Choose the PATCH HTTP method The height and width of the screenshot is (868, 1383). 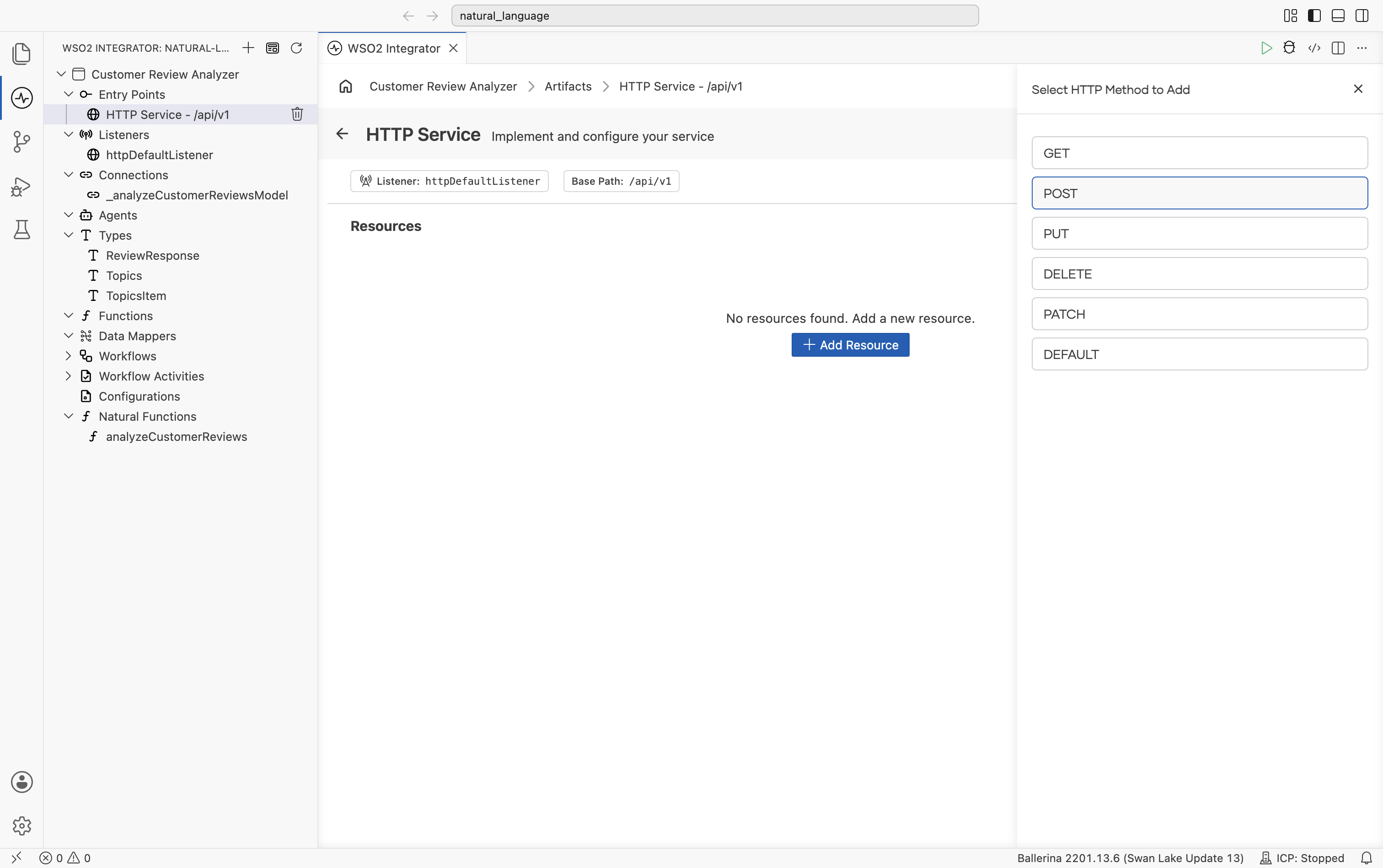[1199, 314]
